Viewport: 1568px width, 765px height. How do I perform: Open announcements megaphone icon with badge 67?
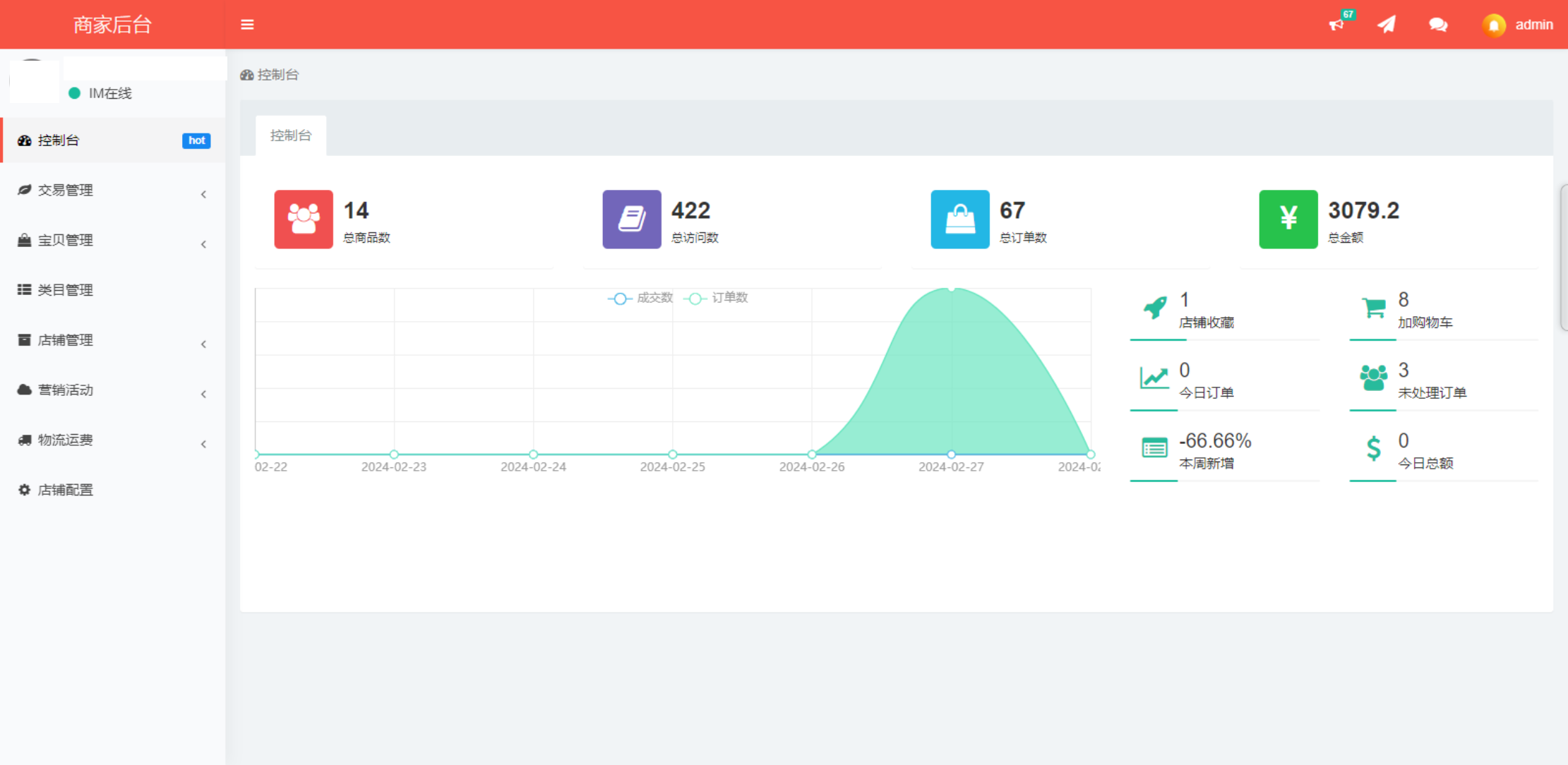(x=1336, y=25)
